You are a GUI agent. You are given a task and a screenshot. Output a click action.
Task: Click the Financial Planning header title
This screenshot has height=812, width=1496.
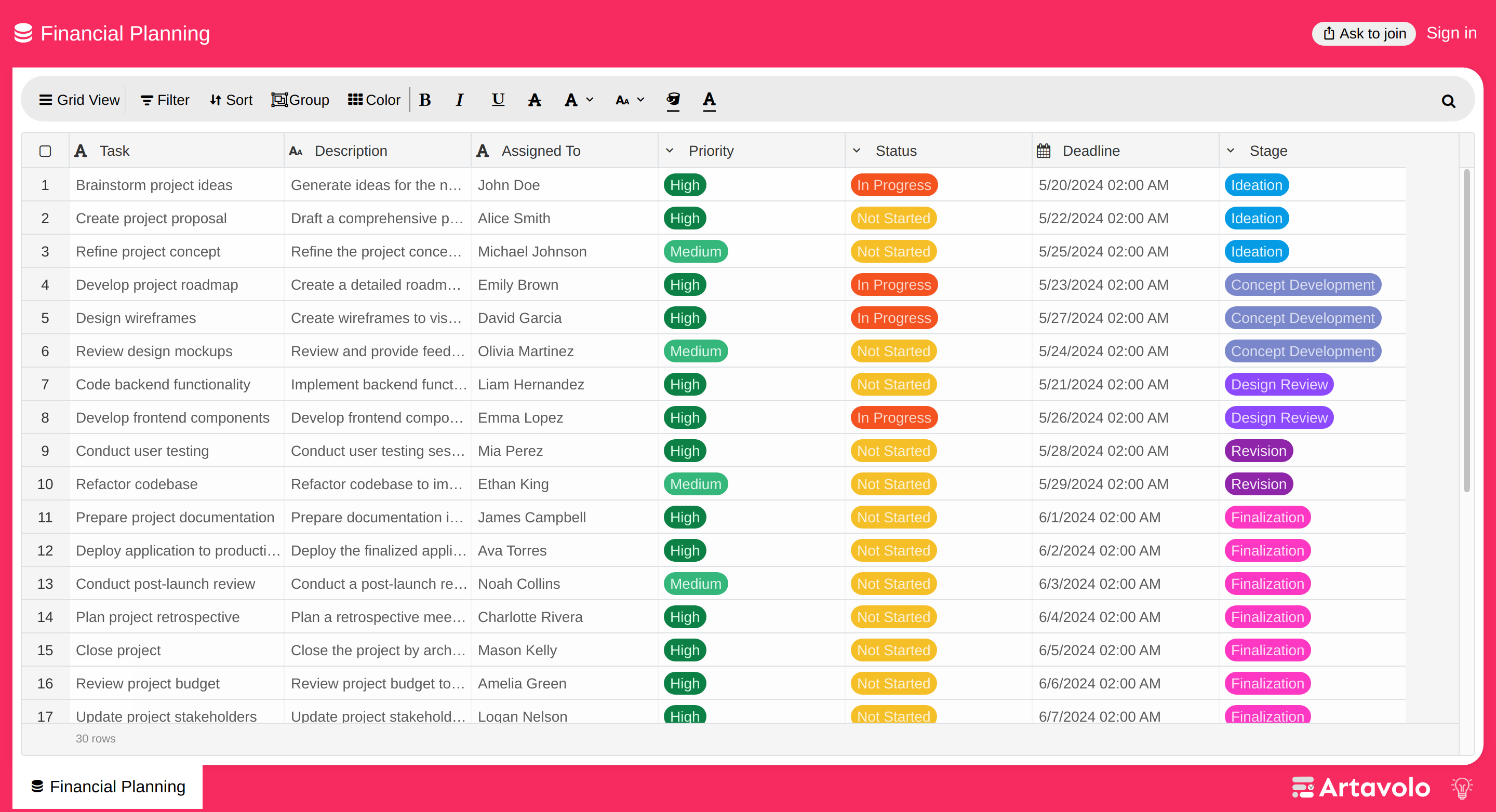125,33
